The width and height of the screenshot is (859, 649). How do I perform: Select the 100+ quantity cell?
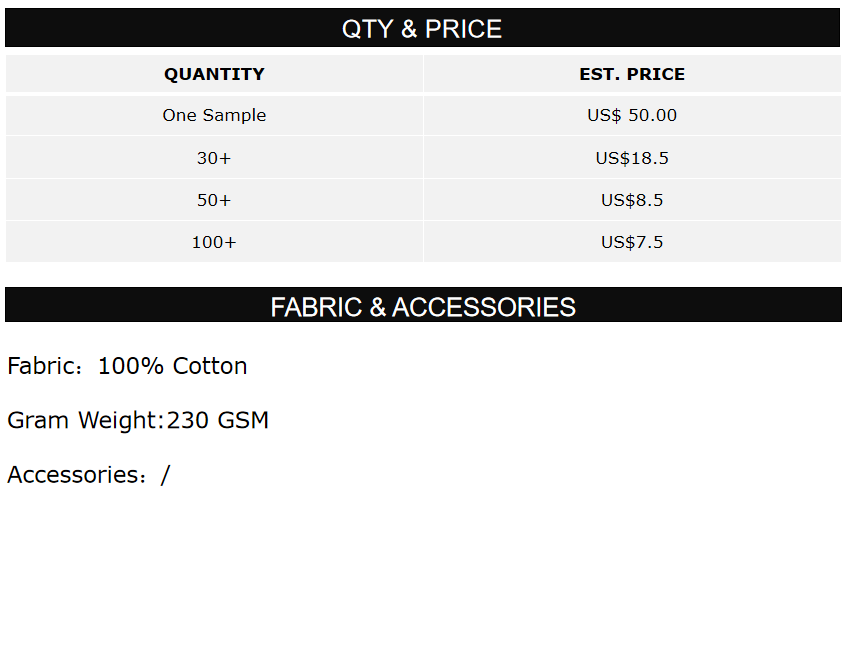click(214, 242)
